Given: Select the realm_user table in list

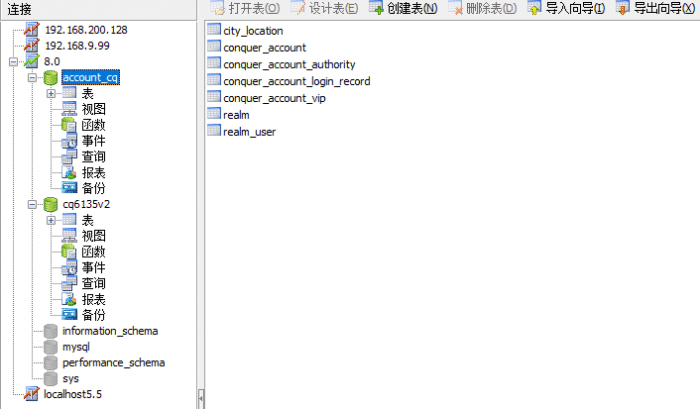Looking at the screenshot, I should (249, 132).
